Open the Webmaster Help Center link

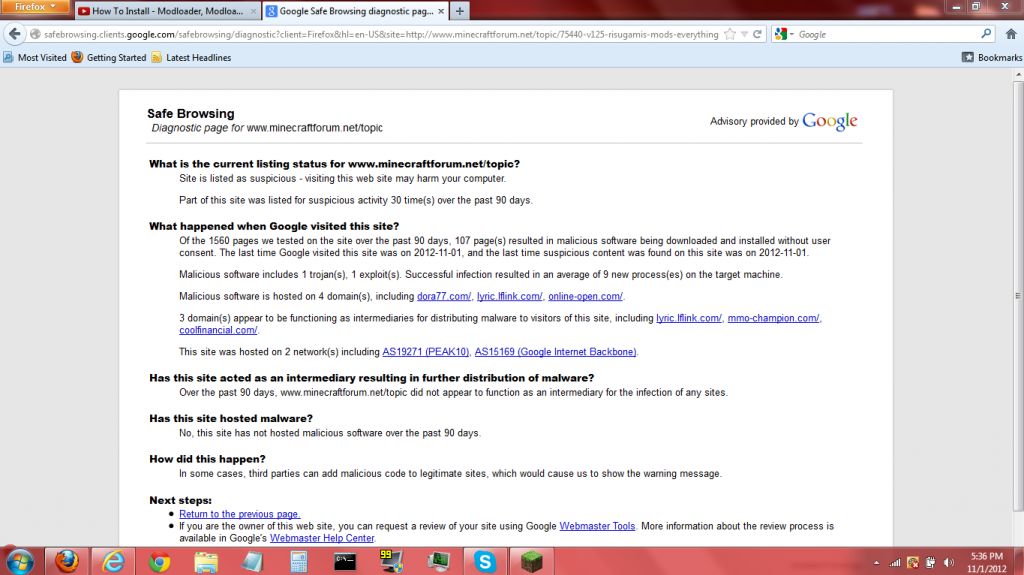322,538
